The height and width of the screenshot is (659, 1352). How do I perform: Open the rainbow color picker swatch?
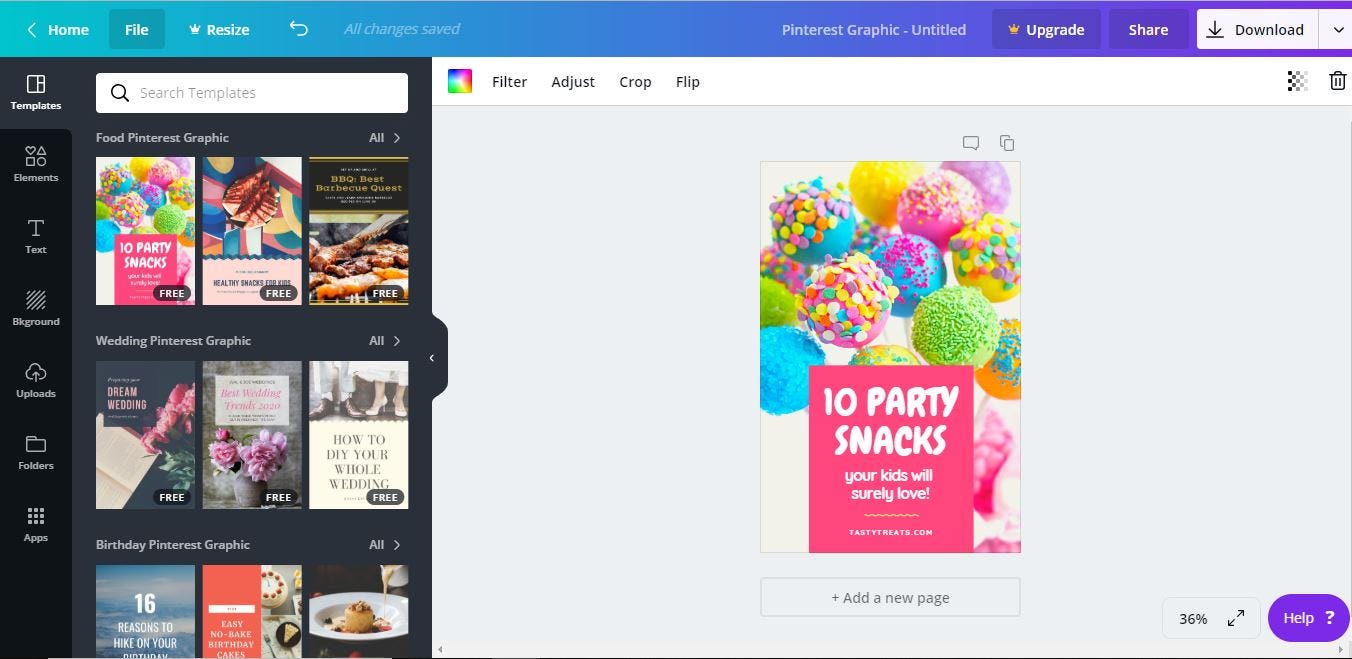(459, 82)
